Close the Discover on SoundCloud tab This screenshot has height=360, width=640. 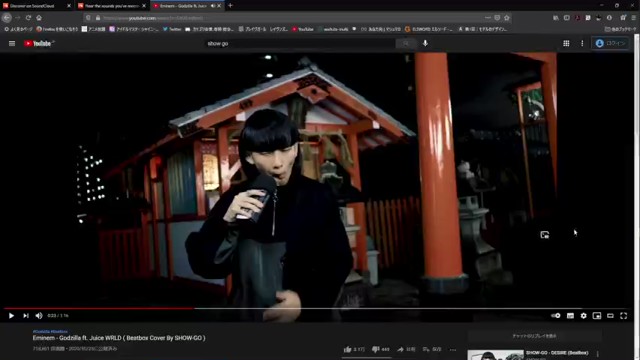click(69, 6)
